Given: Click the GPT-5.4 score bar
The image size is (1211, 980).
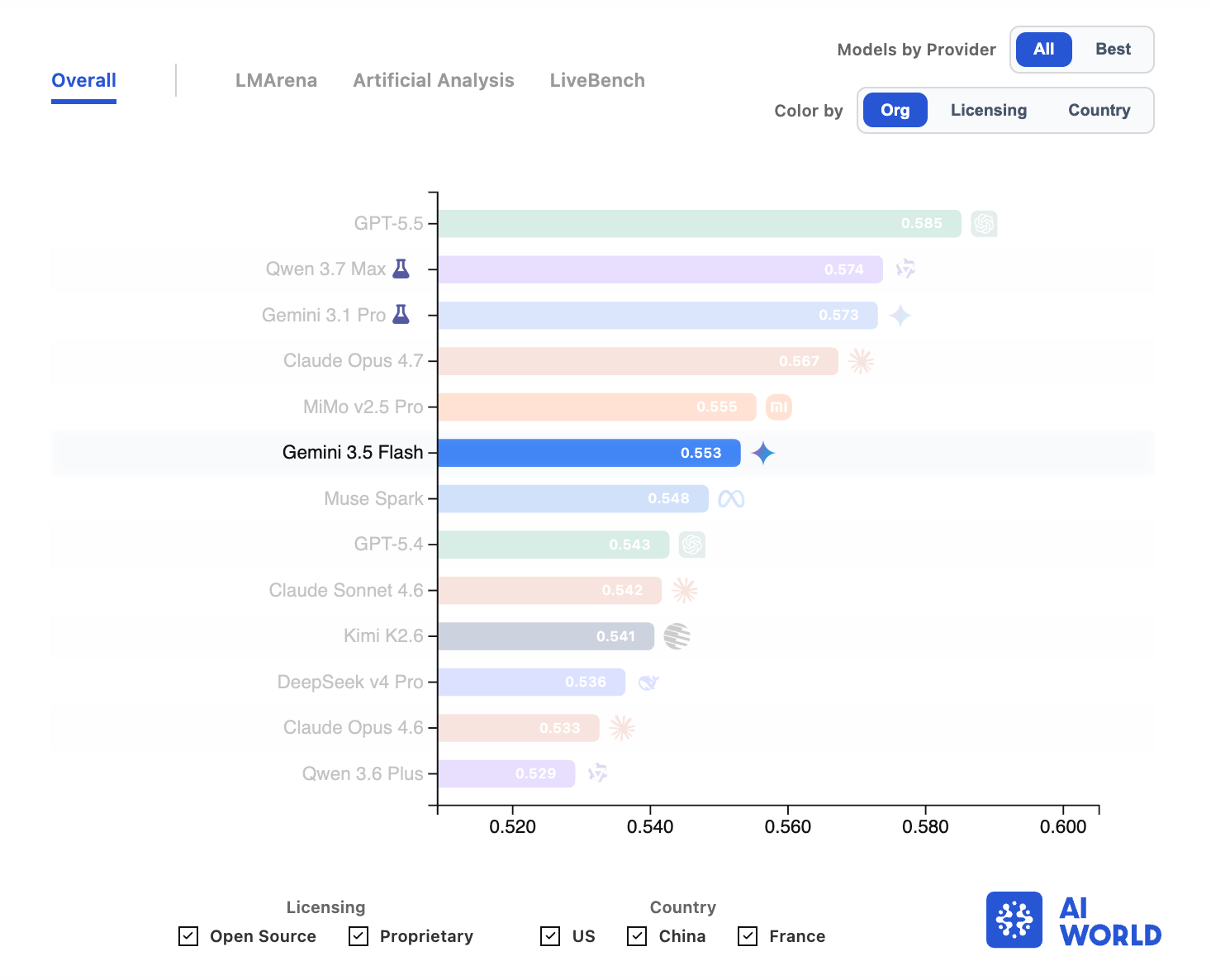Looking at the screenshot, I should point(554,545).
